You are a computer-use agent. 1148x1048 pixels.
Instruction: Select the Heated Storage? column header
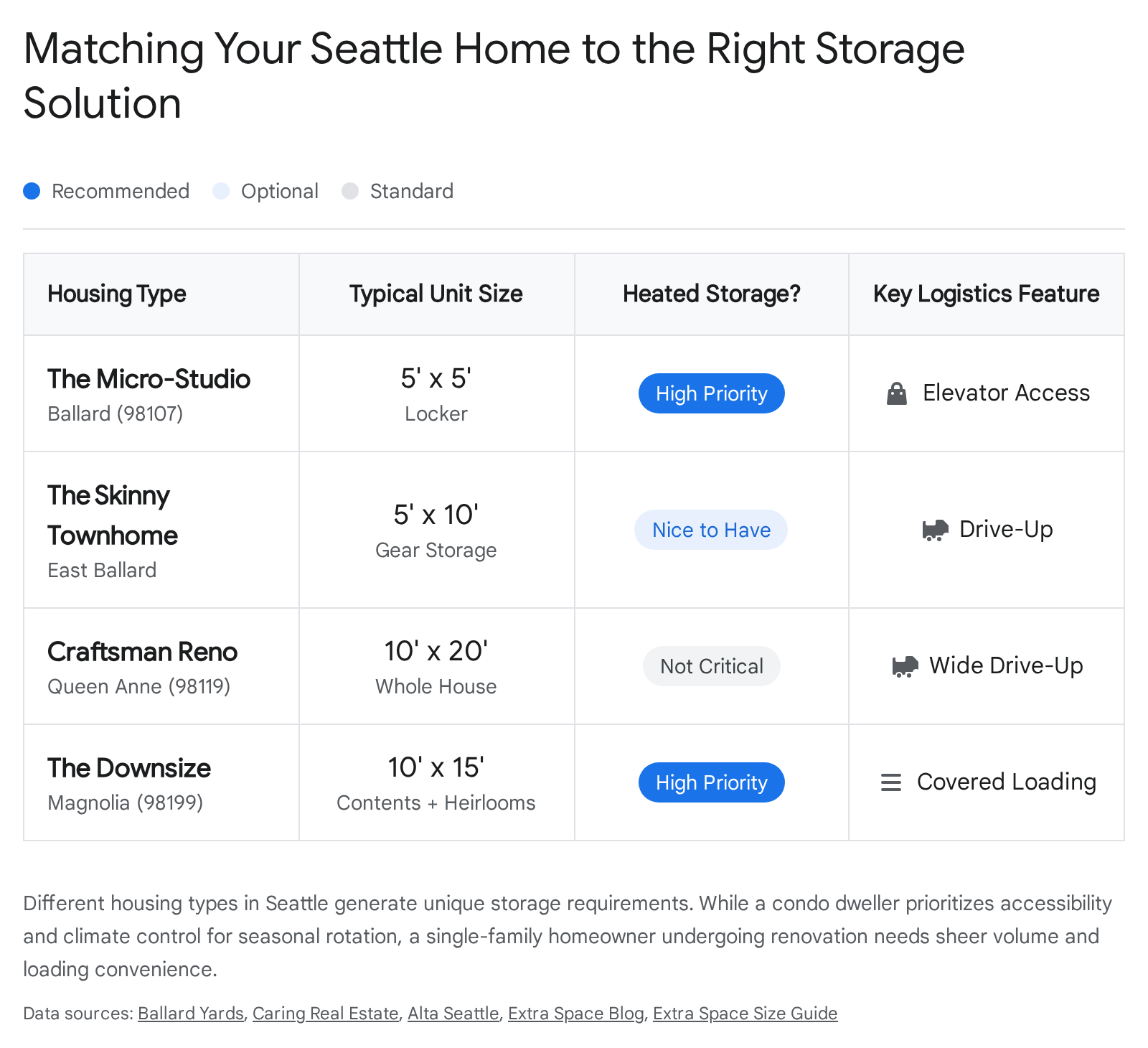[x=711, y=294]
